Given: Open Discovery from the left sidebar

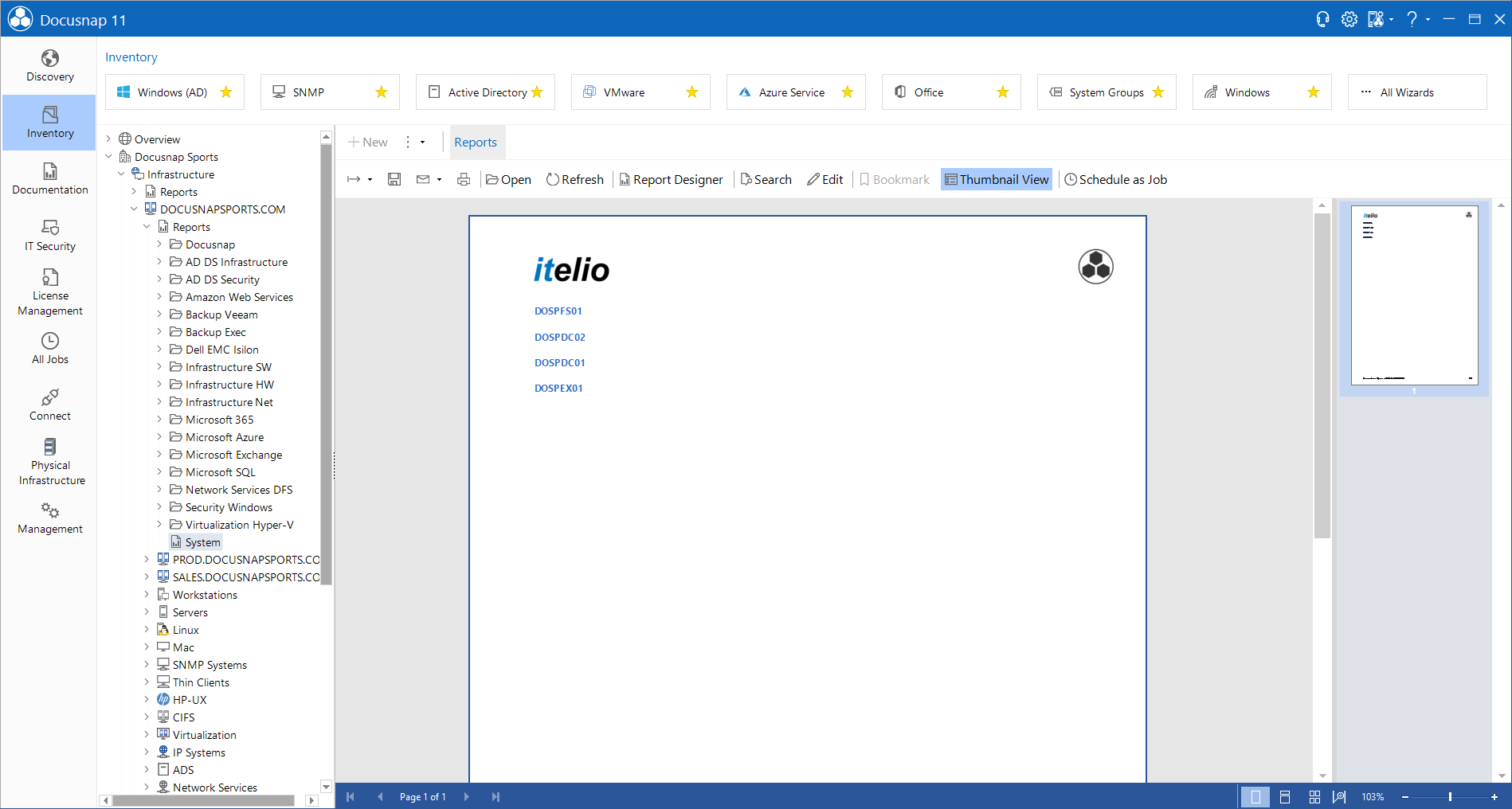Looking at the screenshot, I should click(49, 64).
